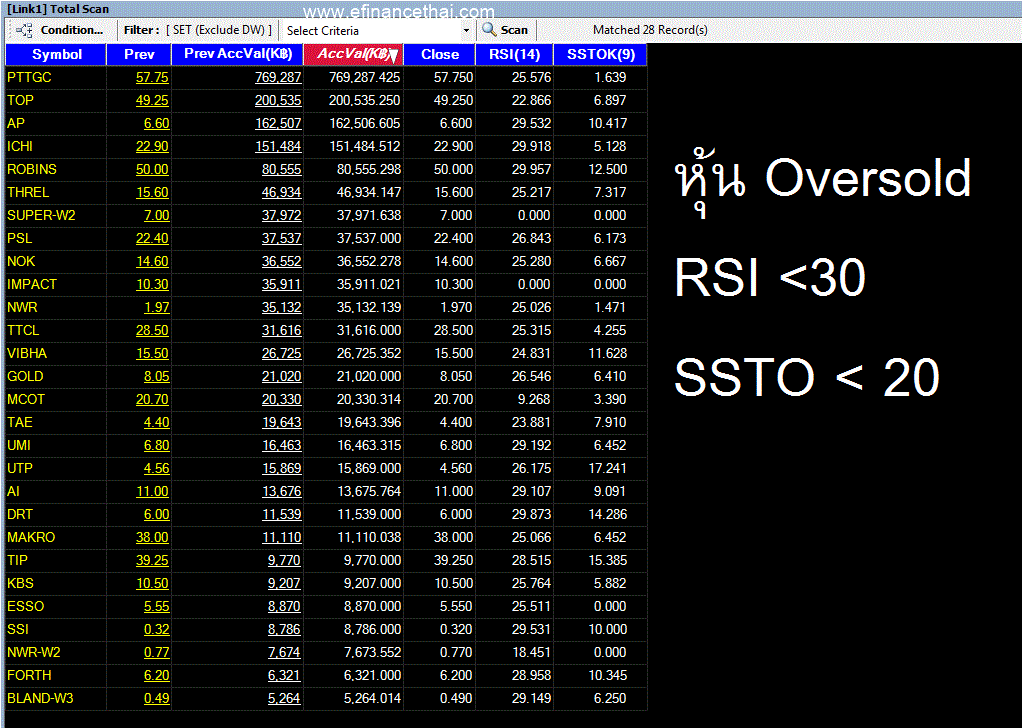
Task: Sort by Prev AccVal(K฿) column header
Action: coord(238,54)
